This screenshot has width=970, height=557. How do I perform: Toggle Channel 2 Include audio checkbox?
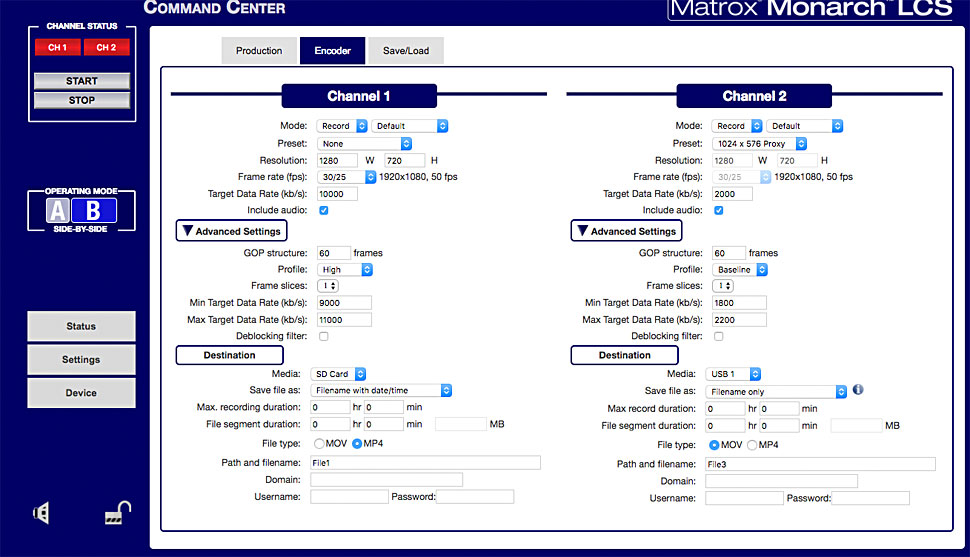[x=719, y=210]
